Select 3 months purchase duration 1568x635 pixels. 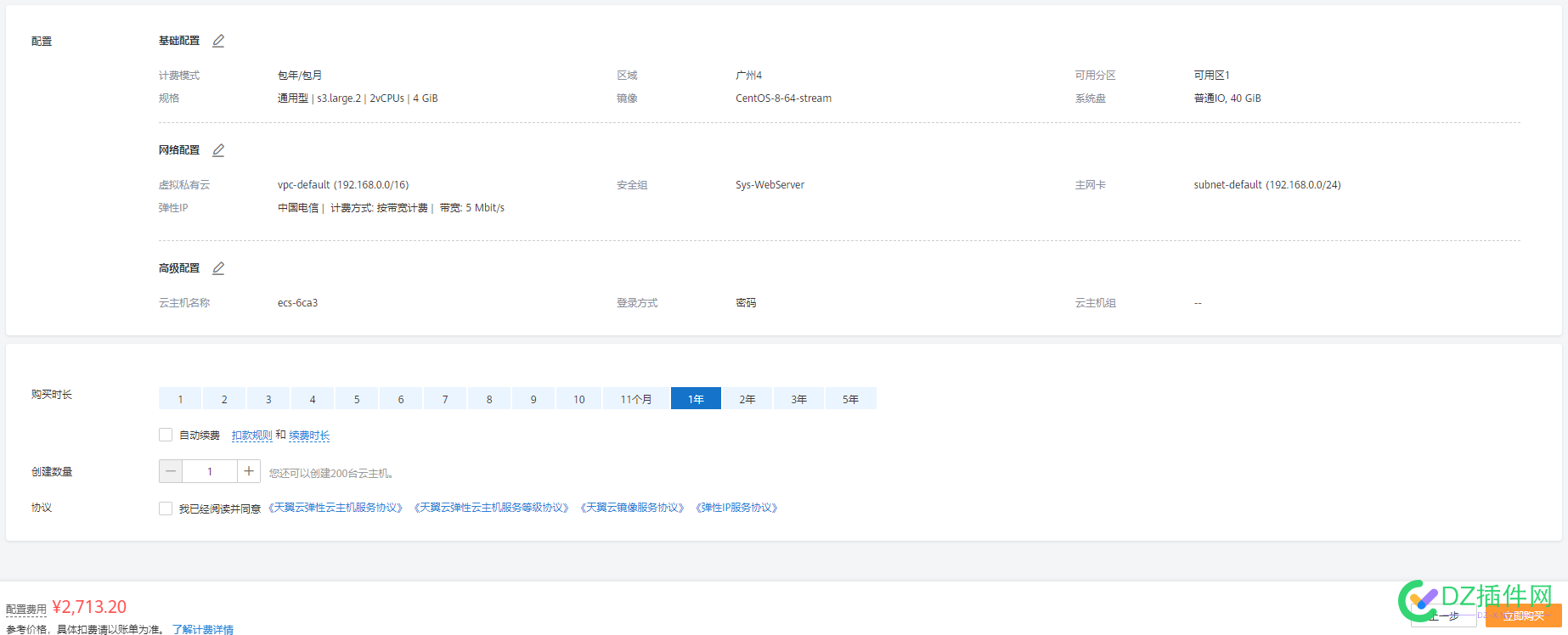point(268,398)
